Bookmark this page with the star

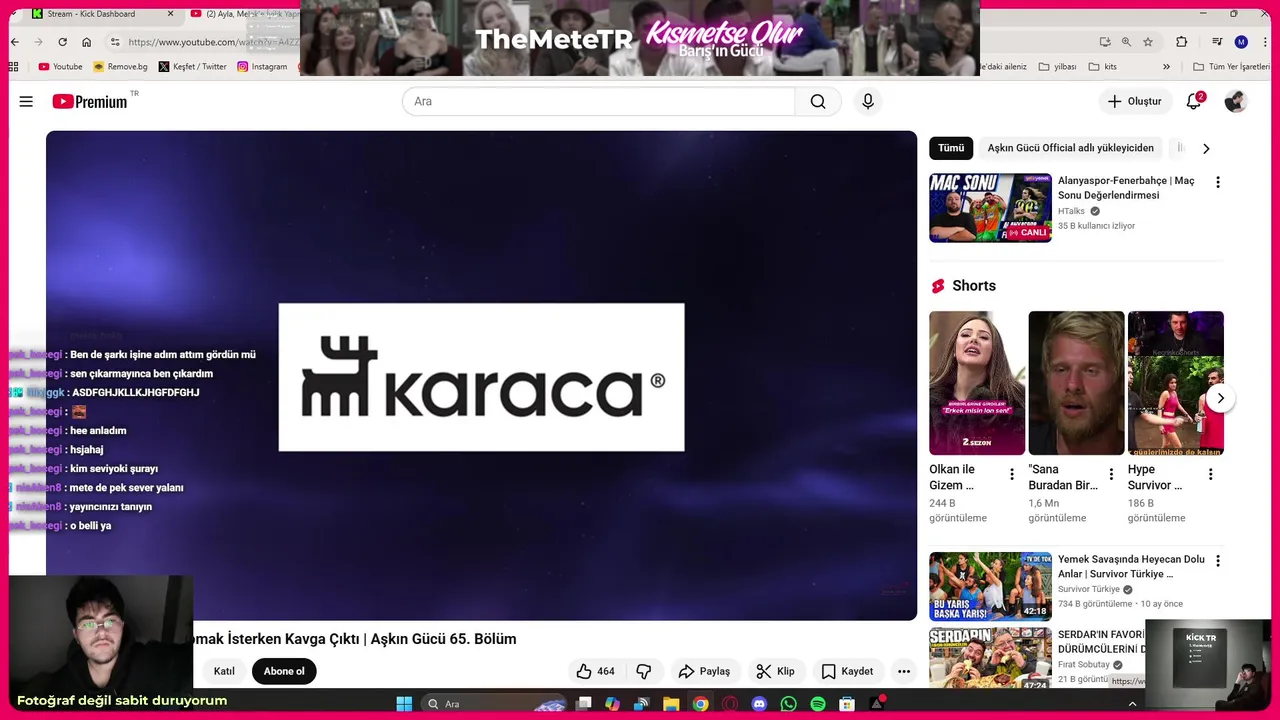[1148, 42]
